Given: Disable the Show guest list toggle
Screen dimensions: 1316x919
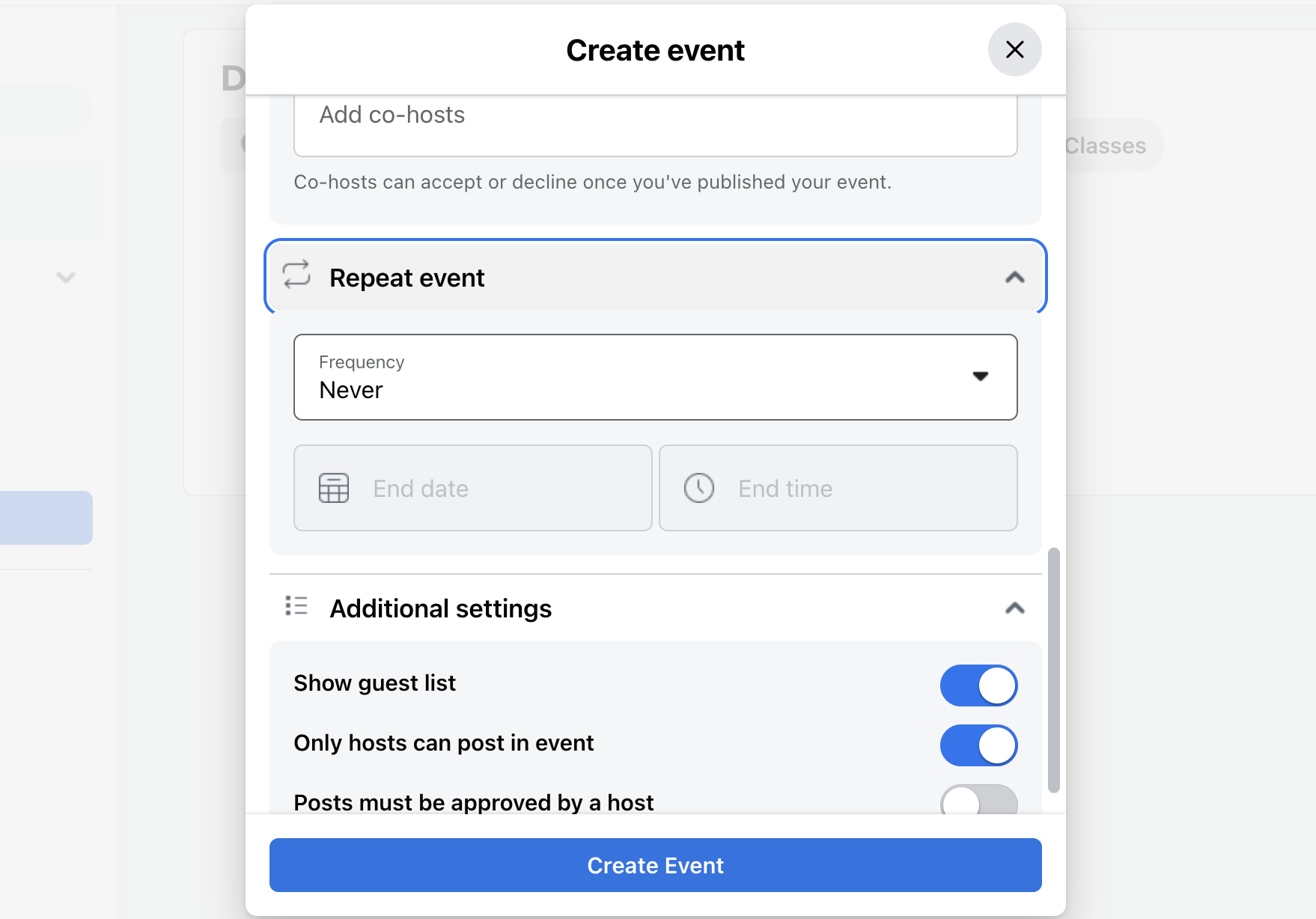Looking at the screenshot, I should pos(978,685).
